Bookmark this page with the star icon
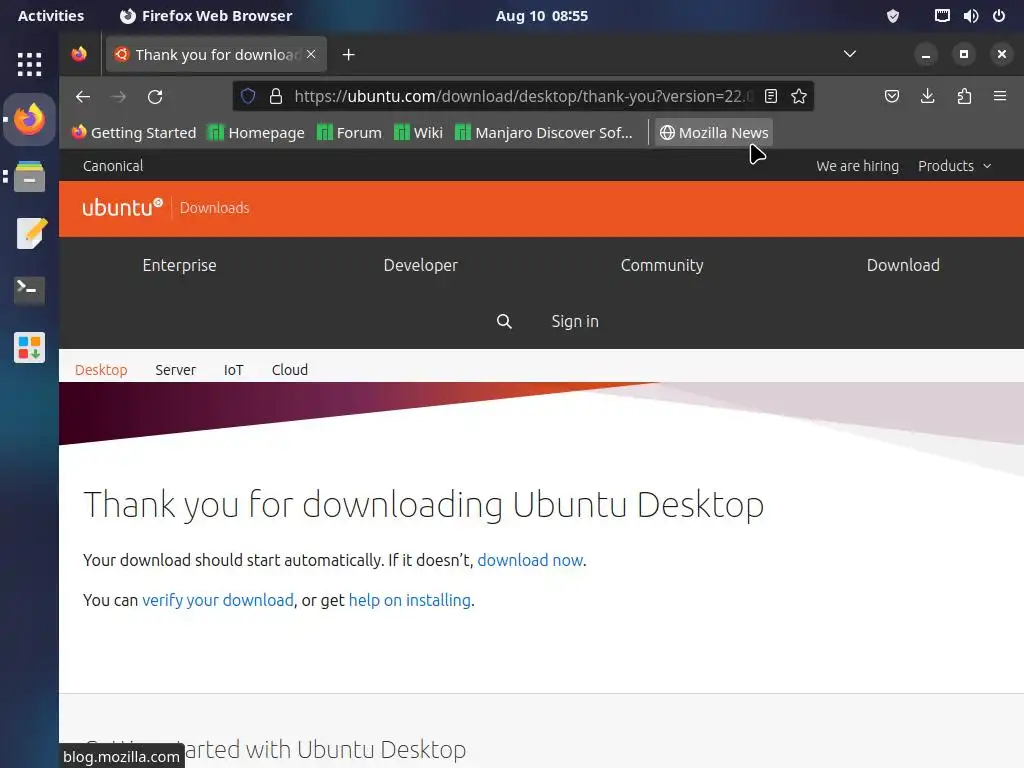 [x=799, y=97]
